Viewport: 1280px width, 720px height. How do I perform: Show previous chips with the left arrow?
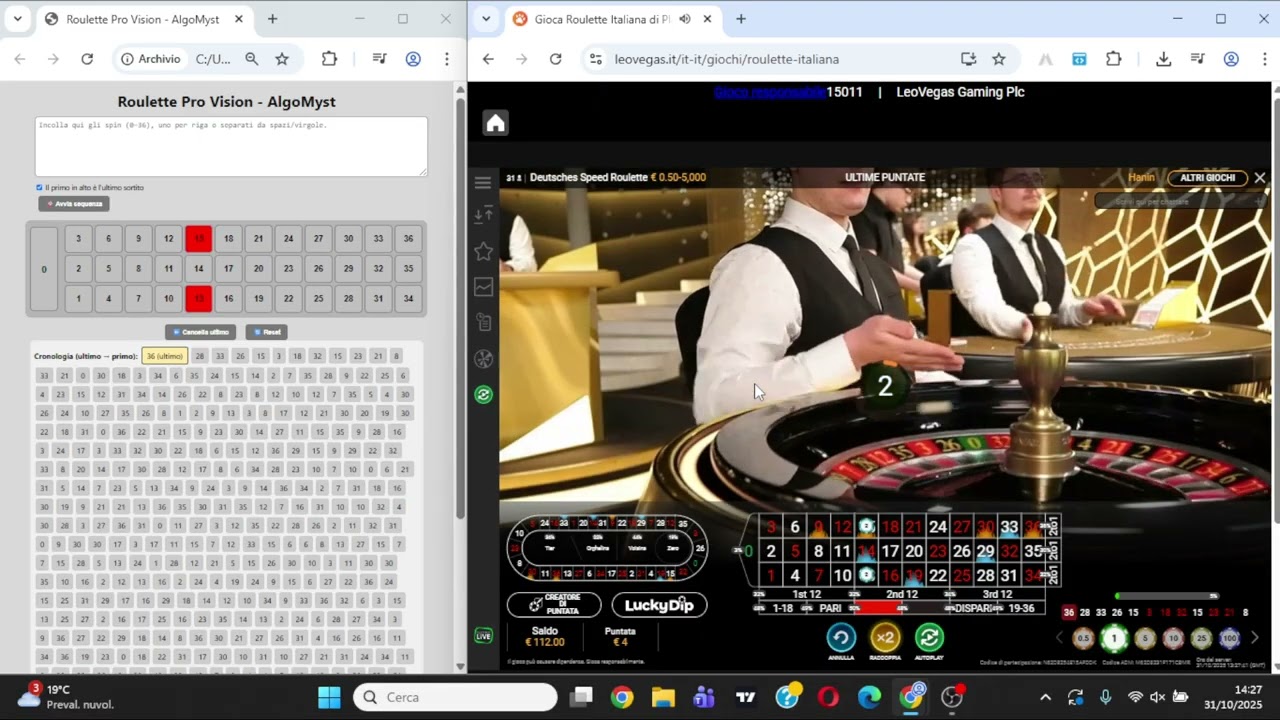click(1060, 638)
